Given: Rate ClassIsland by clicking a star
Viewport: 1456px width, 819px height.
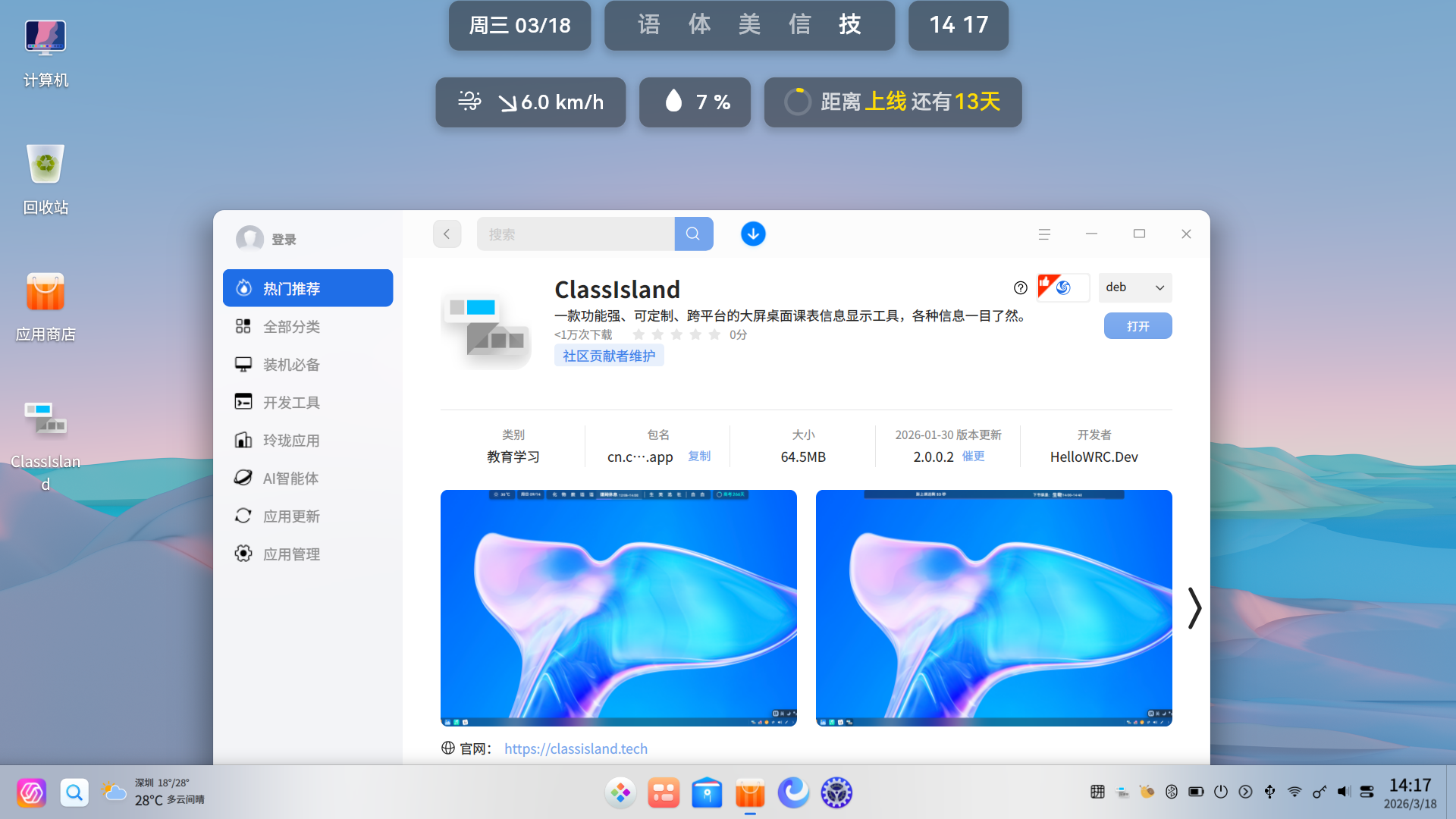Looking at the screenshot, I should click(676, 334).
